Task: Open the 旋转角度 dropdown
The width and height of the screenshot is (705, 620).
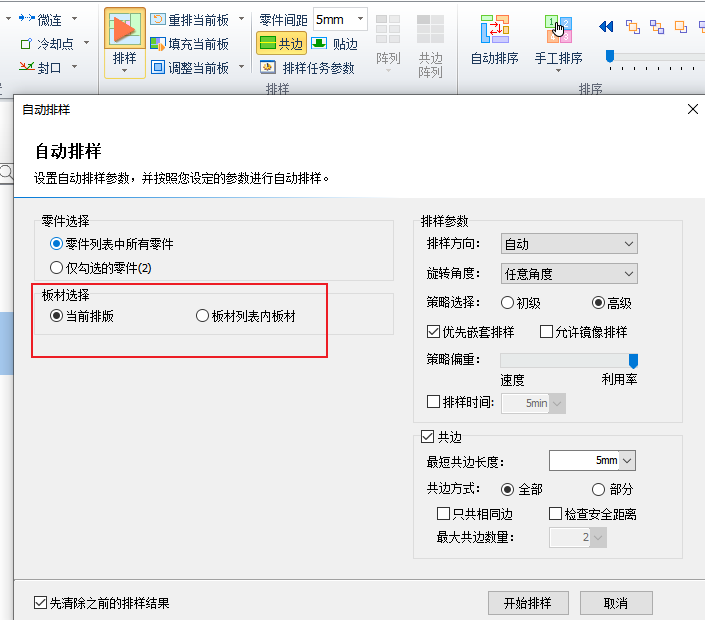Action: (x=569, y=273)
